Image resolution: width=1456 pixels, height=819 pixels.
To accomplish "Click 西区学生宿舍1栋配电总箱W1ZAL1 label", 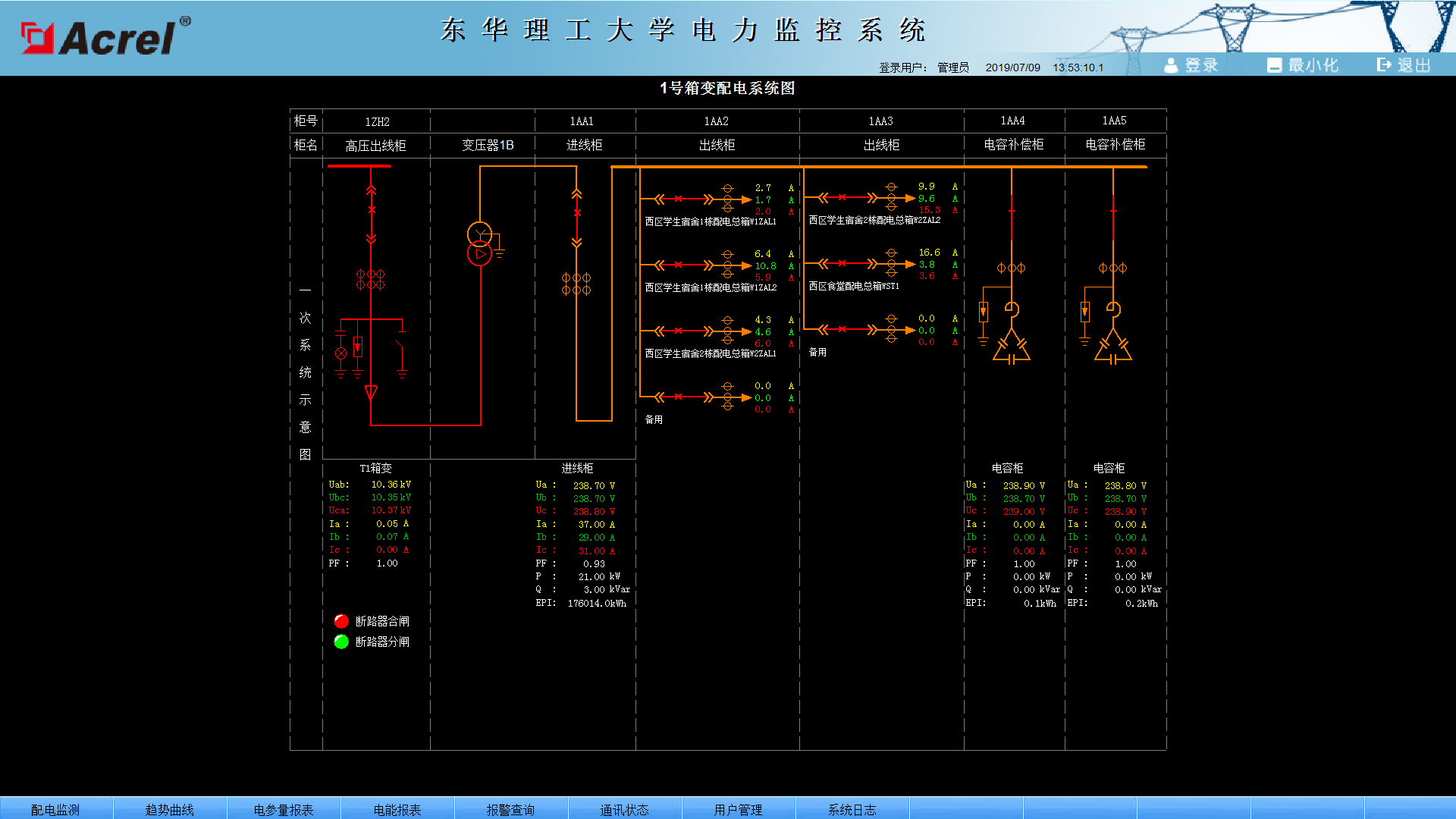I will (x=711, y=221).
